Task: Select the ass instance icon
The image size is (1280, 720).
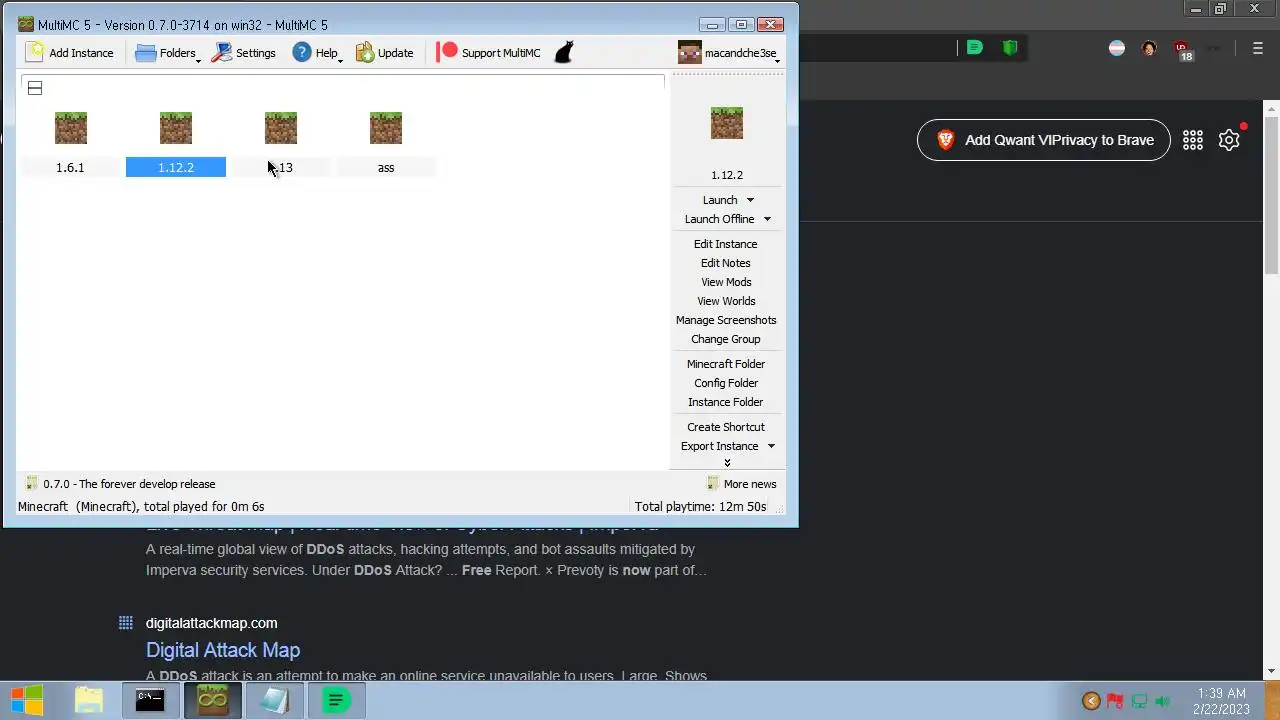Action: (386, 128)
